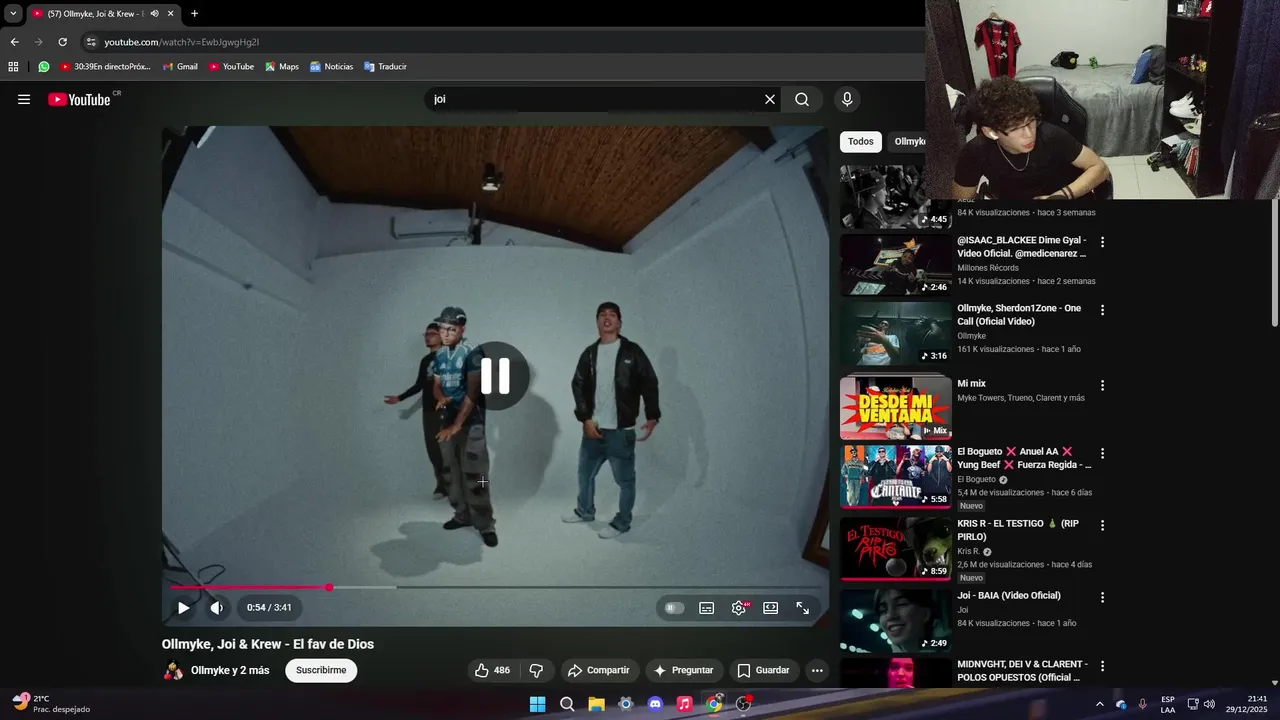
Task: Open Discord from the taskbar
Action: [x=655, y=704]
